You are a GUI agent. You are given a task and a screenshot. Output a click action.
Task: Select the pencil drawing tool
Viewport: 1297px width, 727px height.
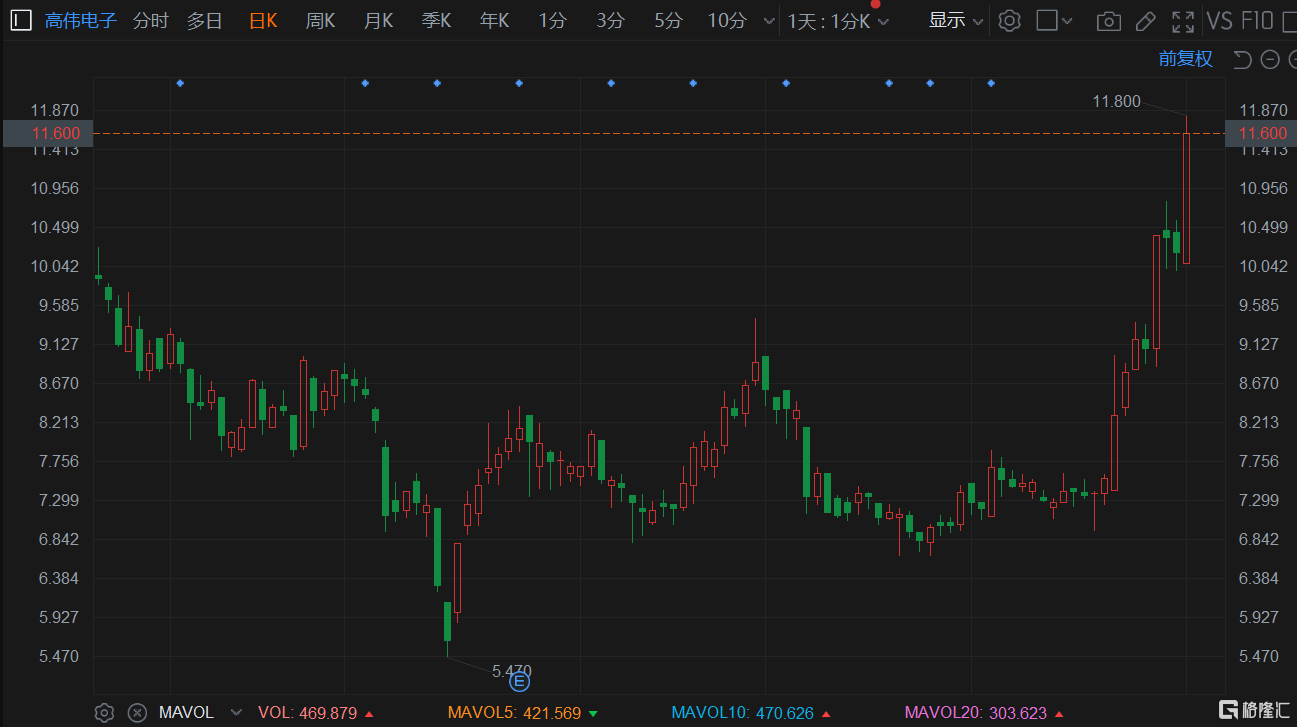(x=1145, y=21)
